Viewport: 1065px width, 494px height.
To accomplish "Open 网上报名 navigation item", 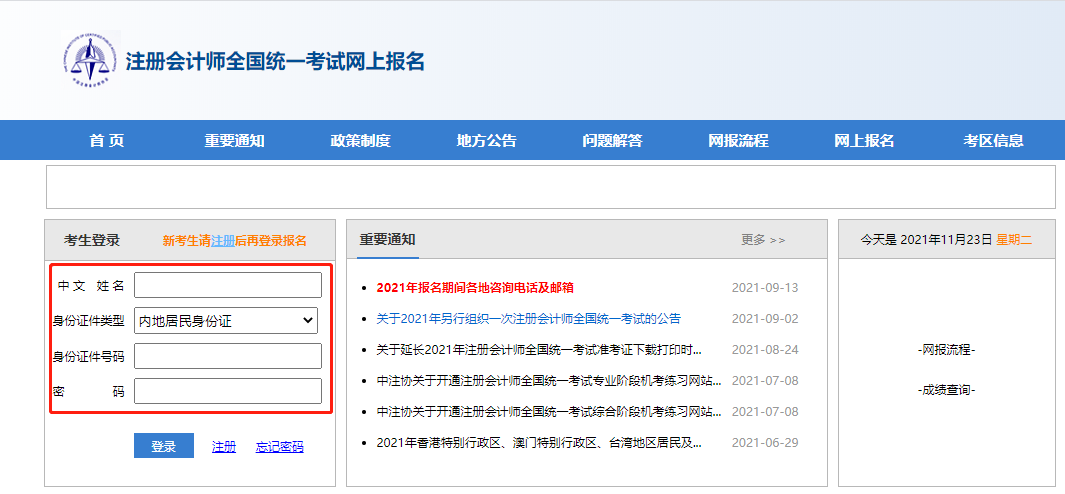I will [864, 141].
